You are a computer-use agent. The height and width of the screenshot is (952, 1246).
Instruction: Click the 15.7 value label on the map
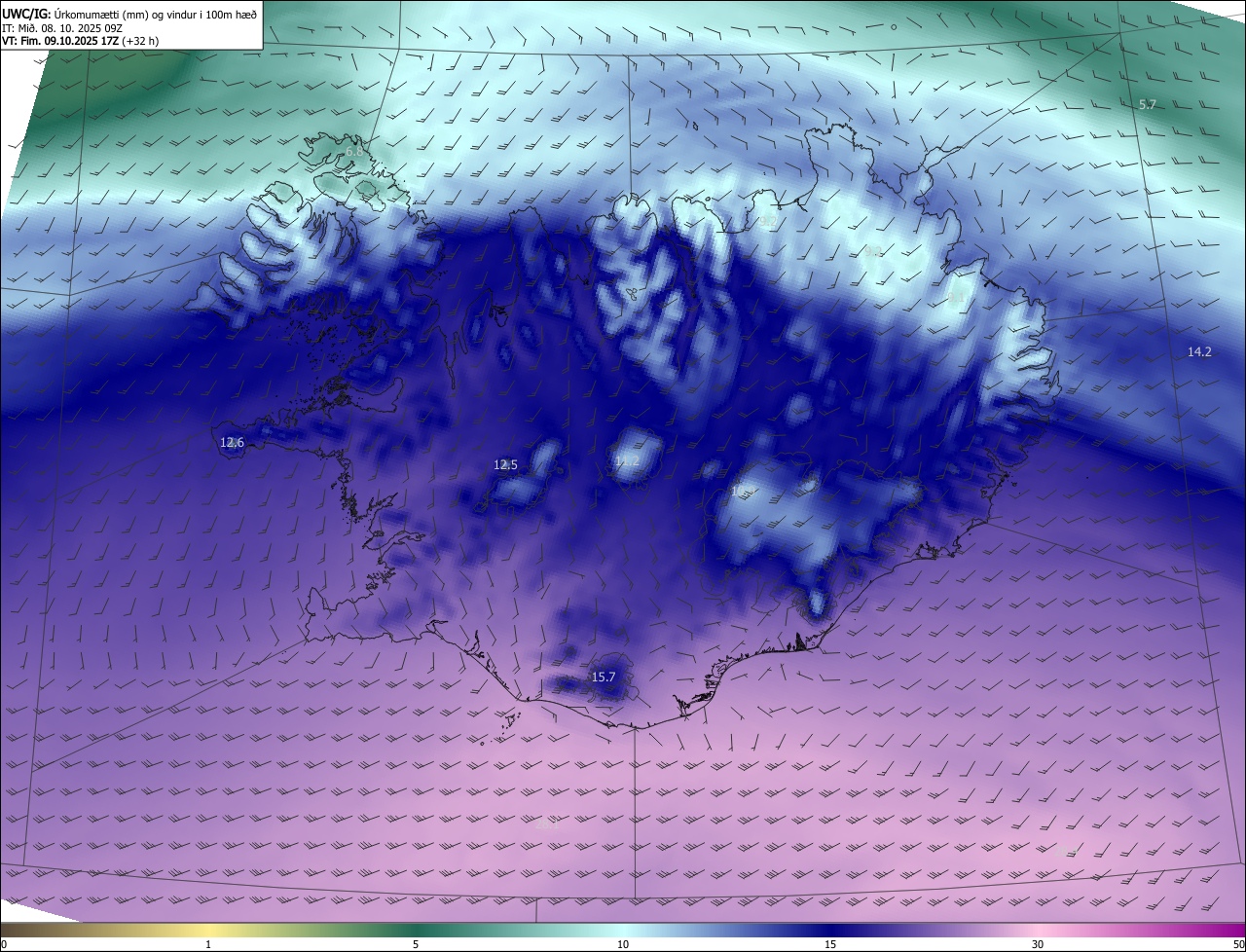coord(604,677)
